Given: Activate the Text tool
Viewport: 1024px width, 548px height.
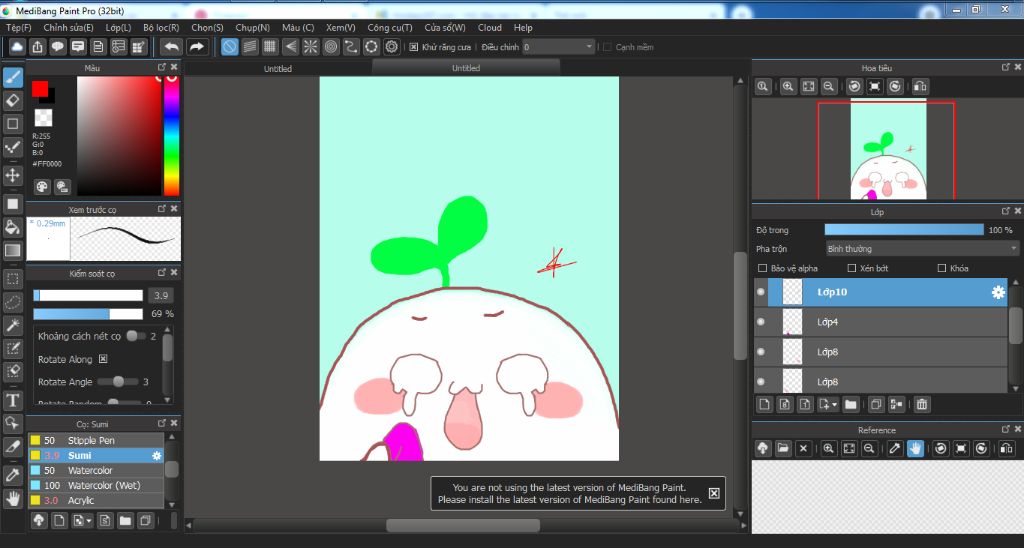Looking at the screenshot, I should pos(13,400).
